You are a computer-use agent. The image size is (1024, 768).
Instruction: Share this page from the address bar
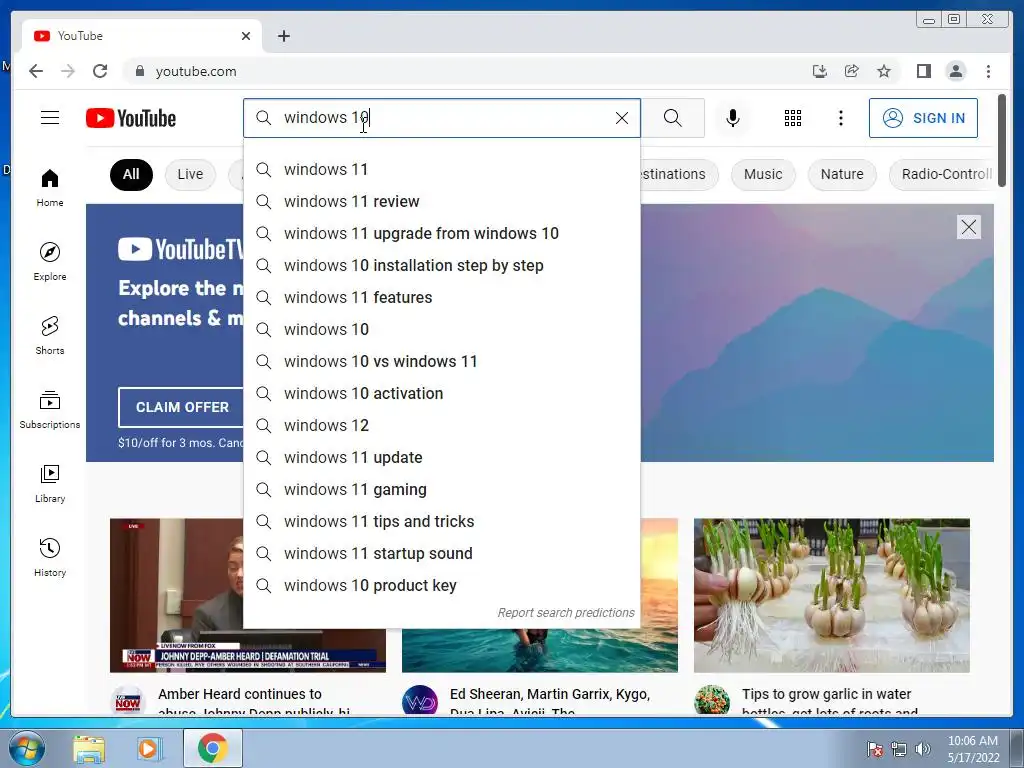(x=852, y=71)
